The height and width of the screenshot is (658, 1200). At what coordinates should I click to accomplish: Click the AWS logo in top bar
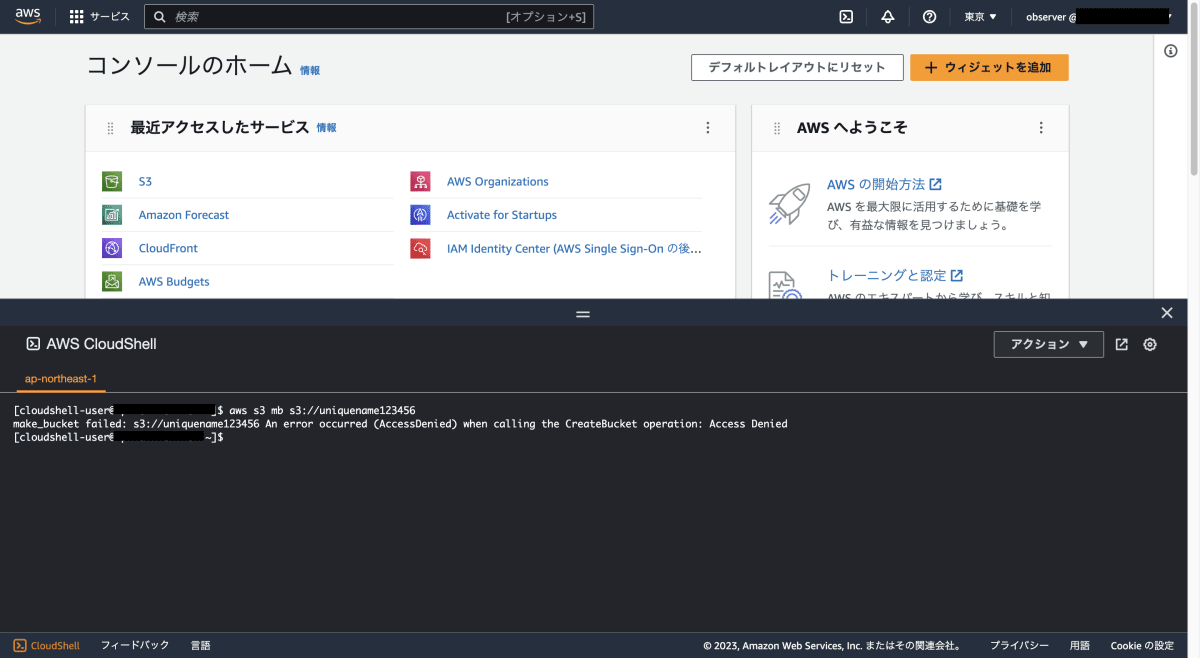[27, 16]
